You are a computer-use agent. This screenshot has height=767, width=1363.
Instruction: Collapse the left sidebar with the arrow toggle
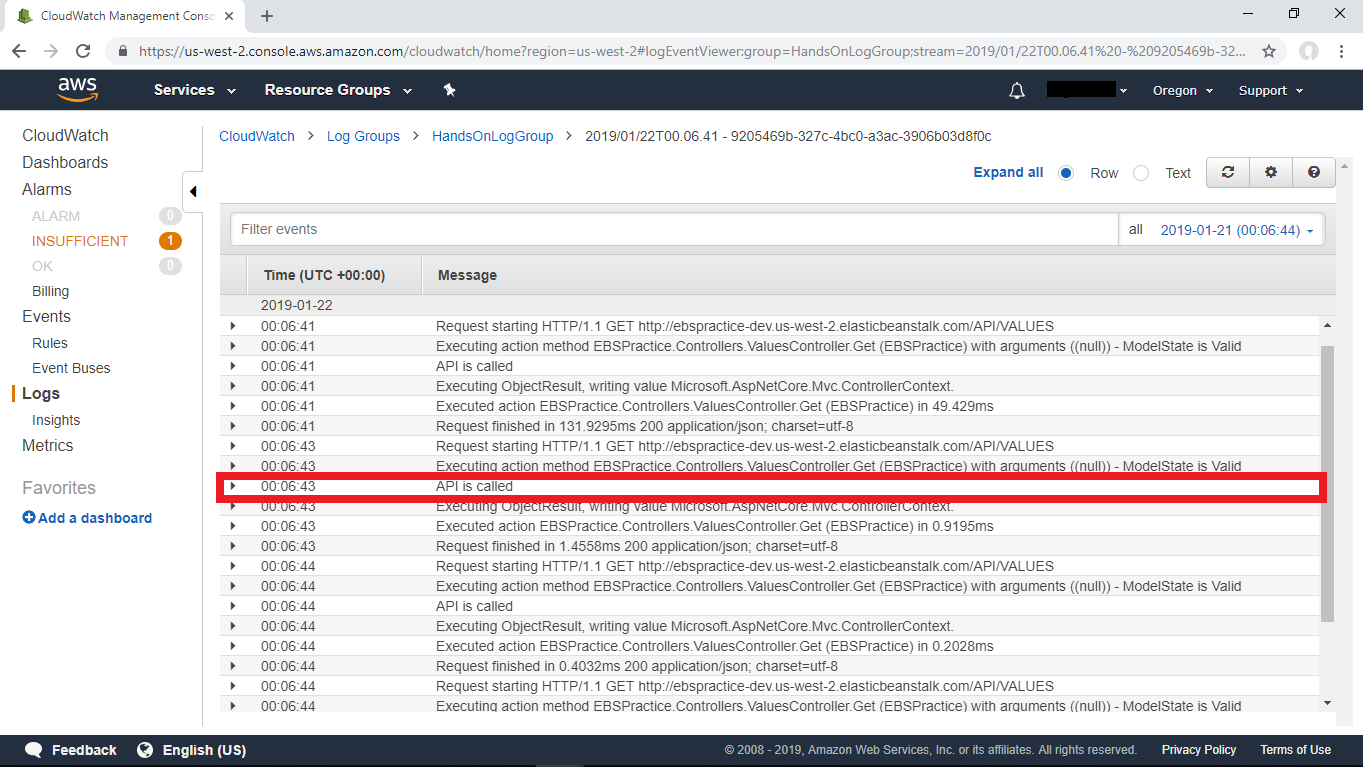coord(193,191)
